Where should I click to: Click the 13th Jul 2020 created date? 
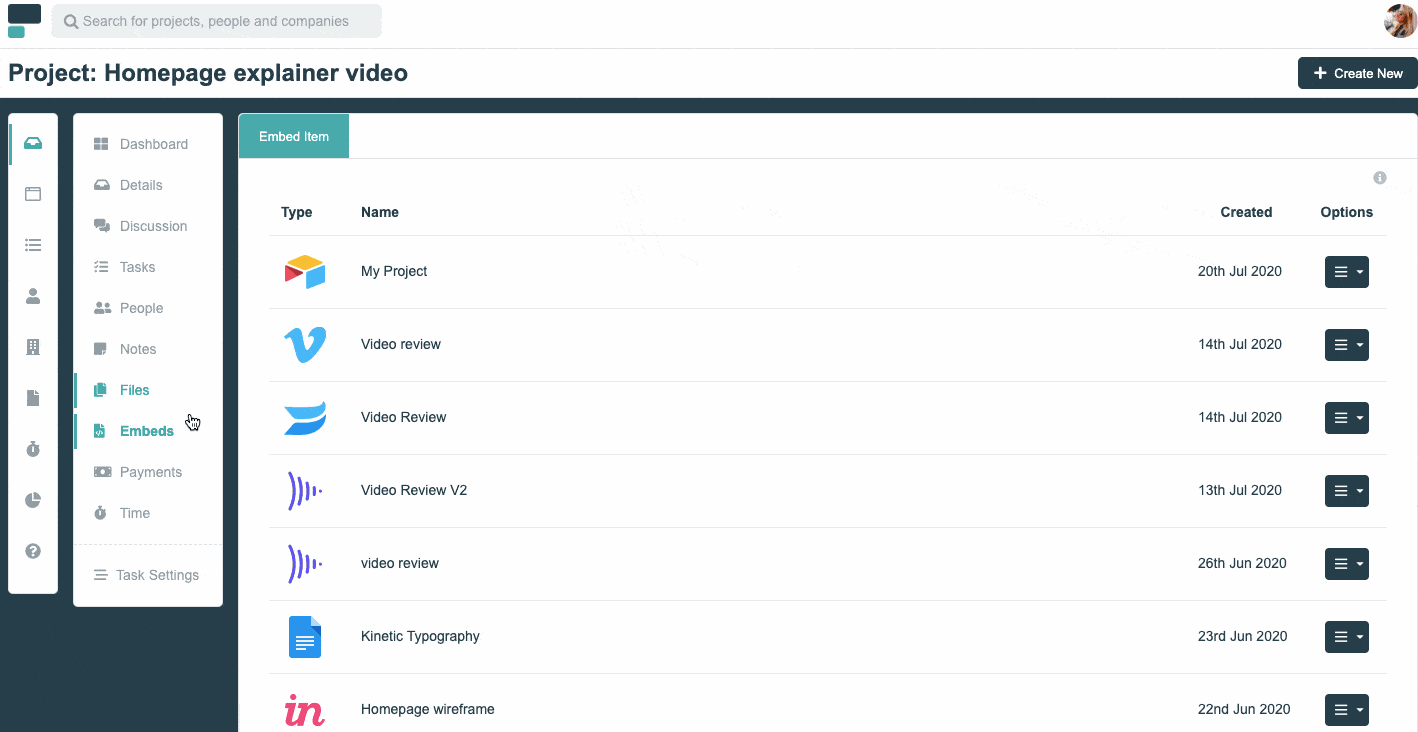pyautogui.click(x=1240, y=490)
